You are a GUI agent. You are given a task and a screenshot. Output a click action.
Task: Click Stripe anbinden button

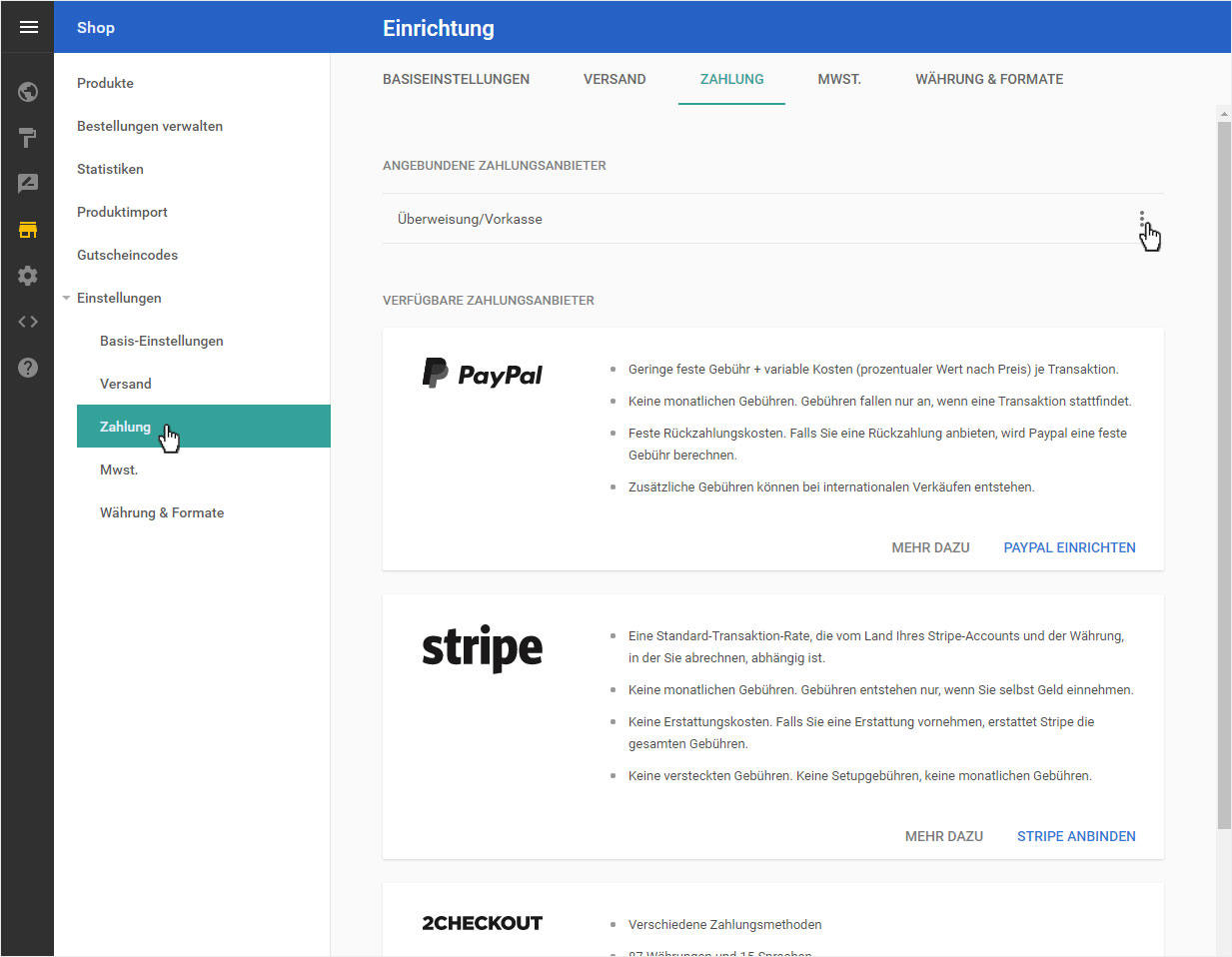click(1076, 836)
